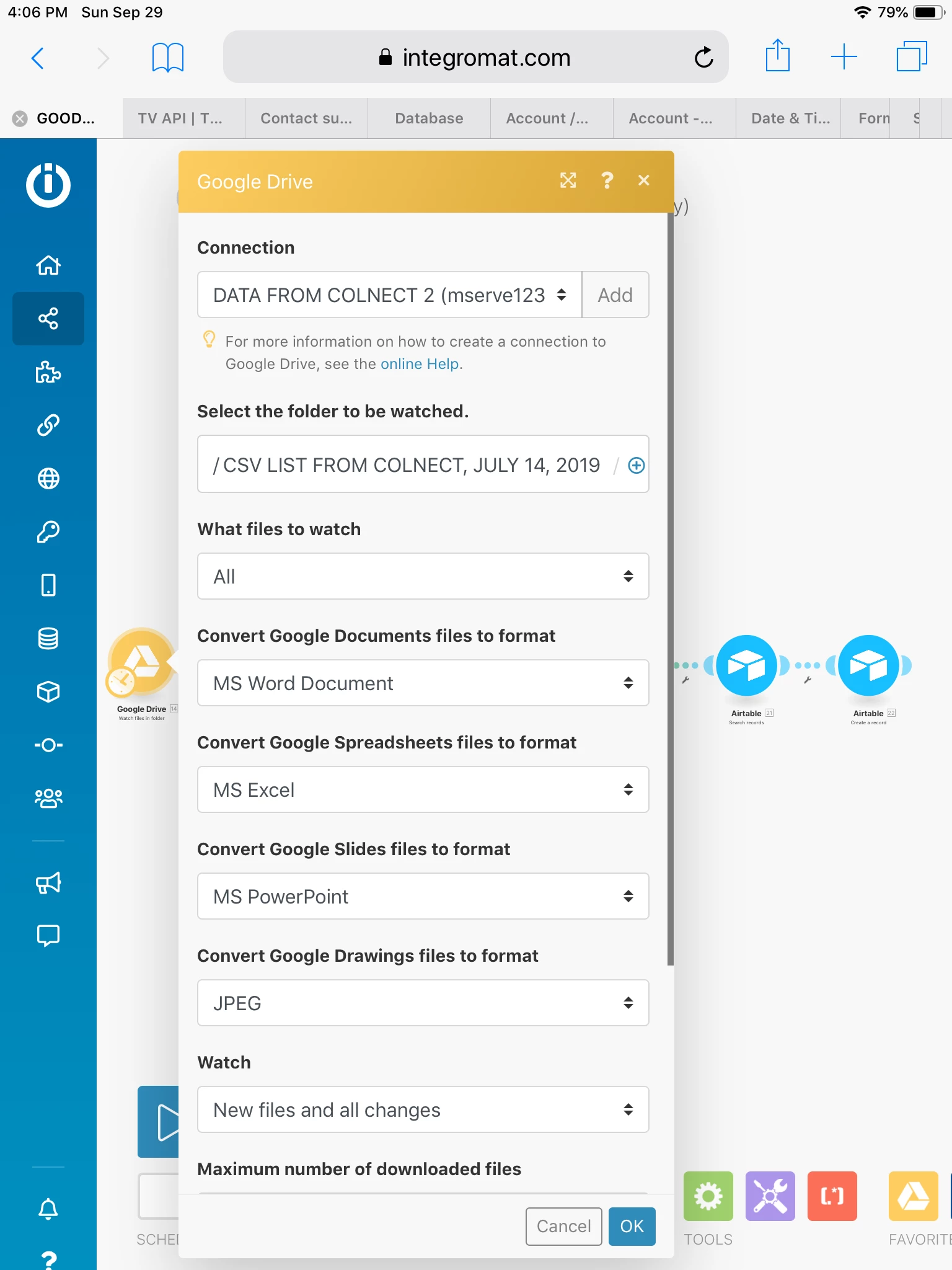
Task: Open Drawings format dropdown JPEG
Action: point(423,1003)
